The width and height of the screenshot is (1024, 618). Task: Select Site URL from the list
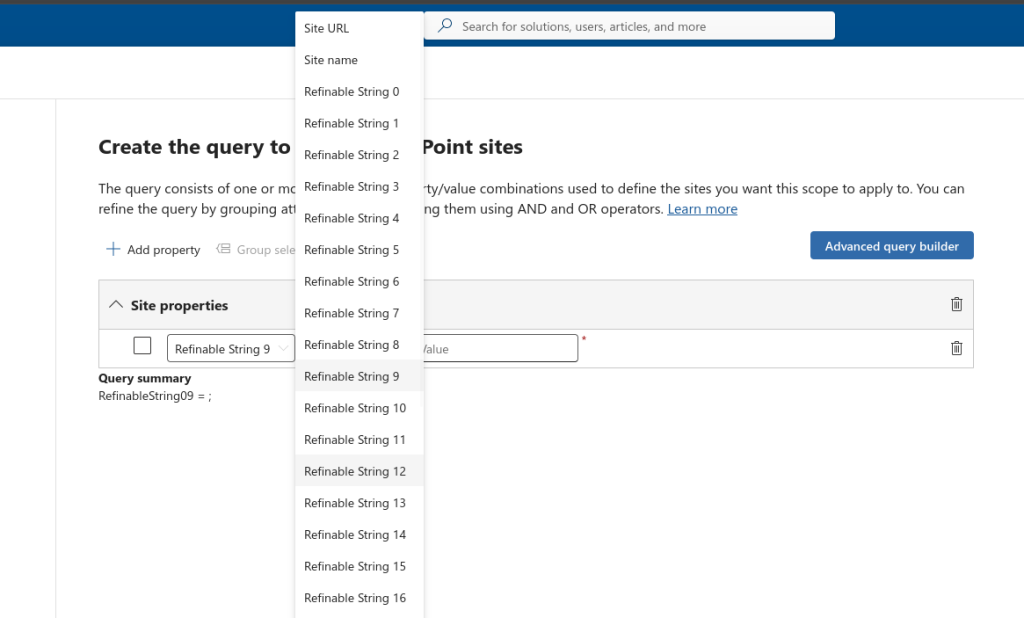click(x=359, y=28)
